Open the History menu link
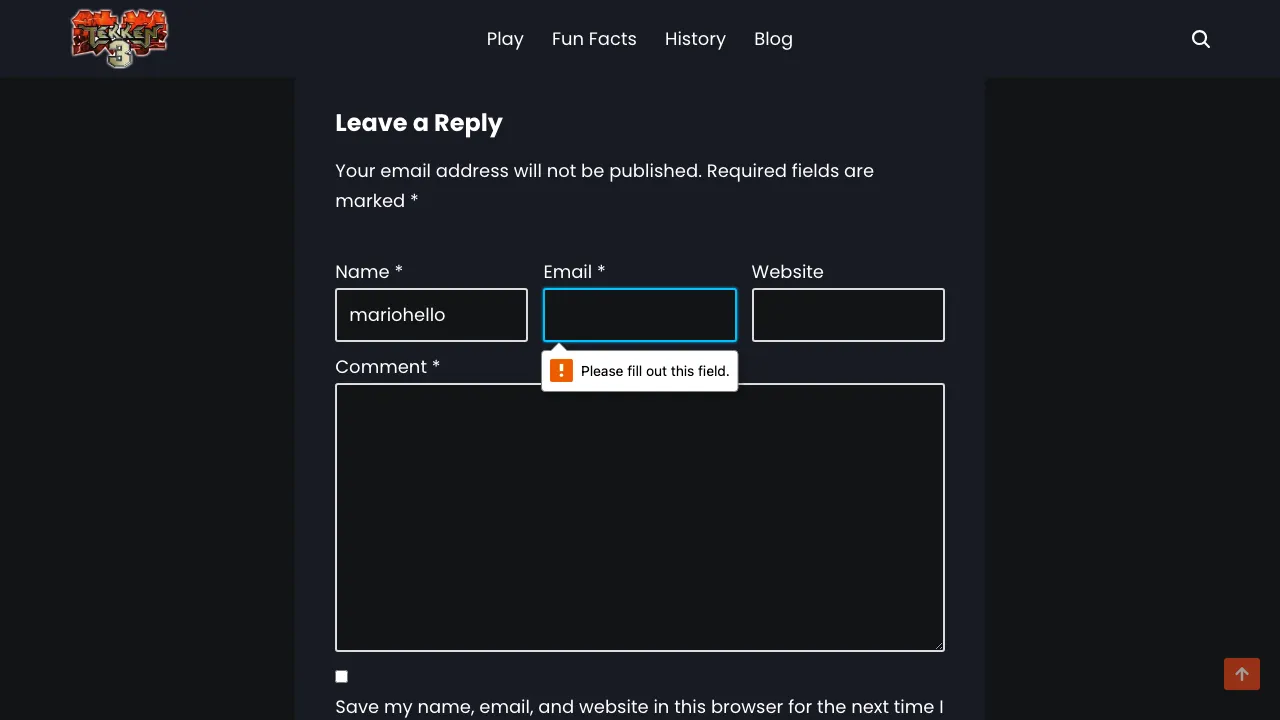1280x720 pixels. (x=695, y=39)
